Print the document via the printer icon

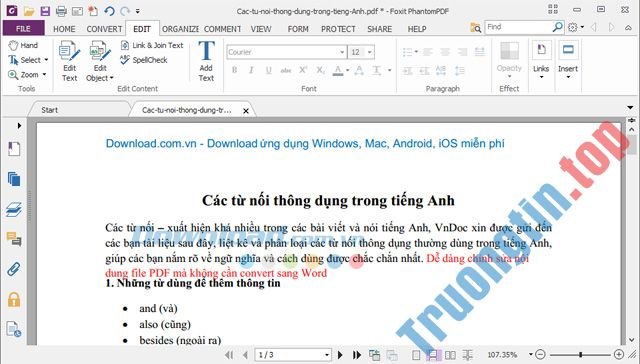coord(61,11)
